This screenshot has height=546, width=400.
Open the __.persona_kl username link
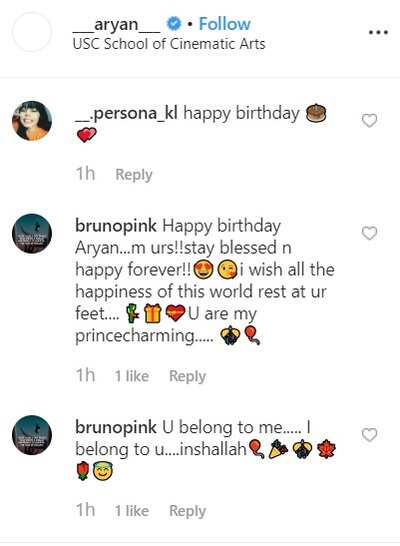pyautogui.click(x=126, y=114)
